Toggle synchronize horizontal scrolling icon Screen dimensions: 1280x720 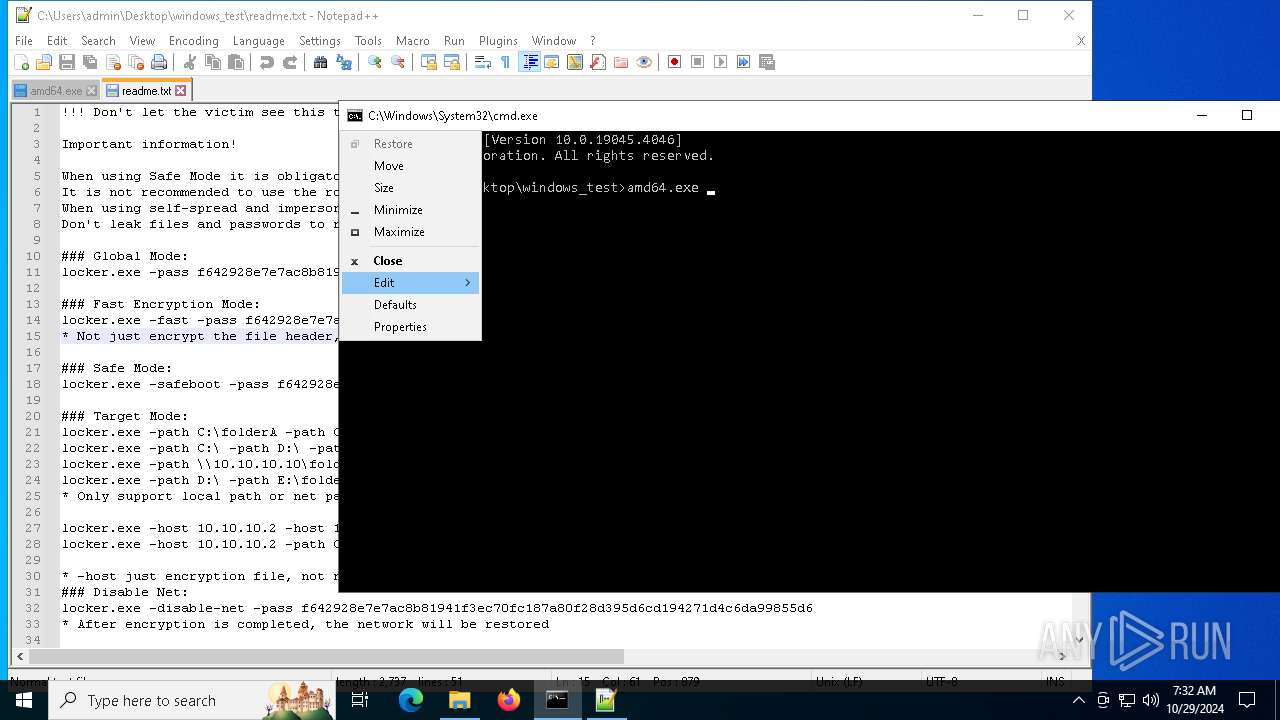click(452, 62)
